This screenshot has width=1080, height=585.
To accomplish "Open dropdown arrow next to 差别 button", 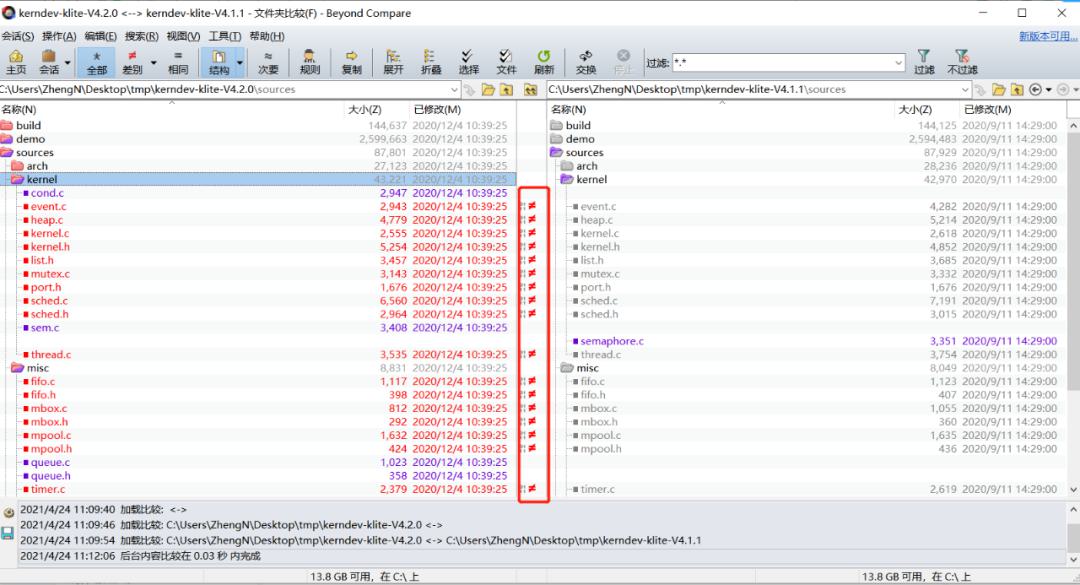I will click(x=153, y=63).
